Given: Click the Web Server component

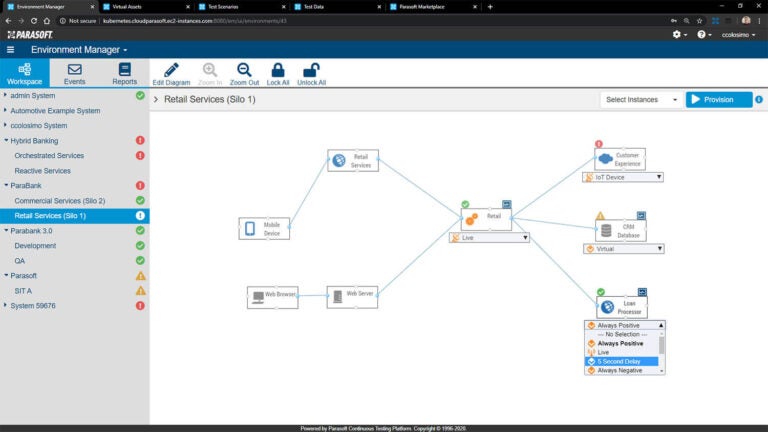Looking at the screenshot, I should (352, 296).
